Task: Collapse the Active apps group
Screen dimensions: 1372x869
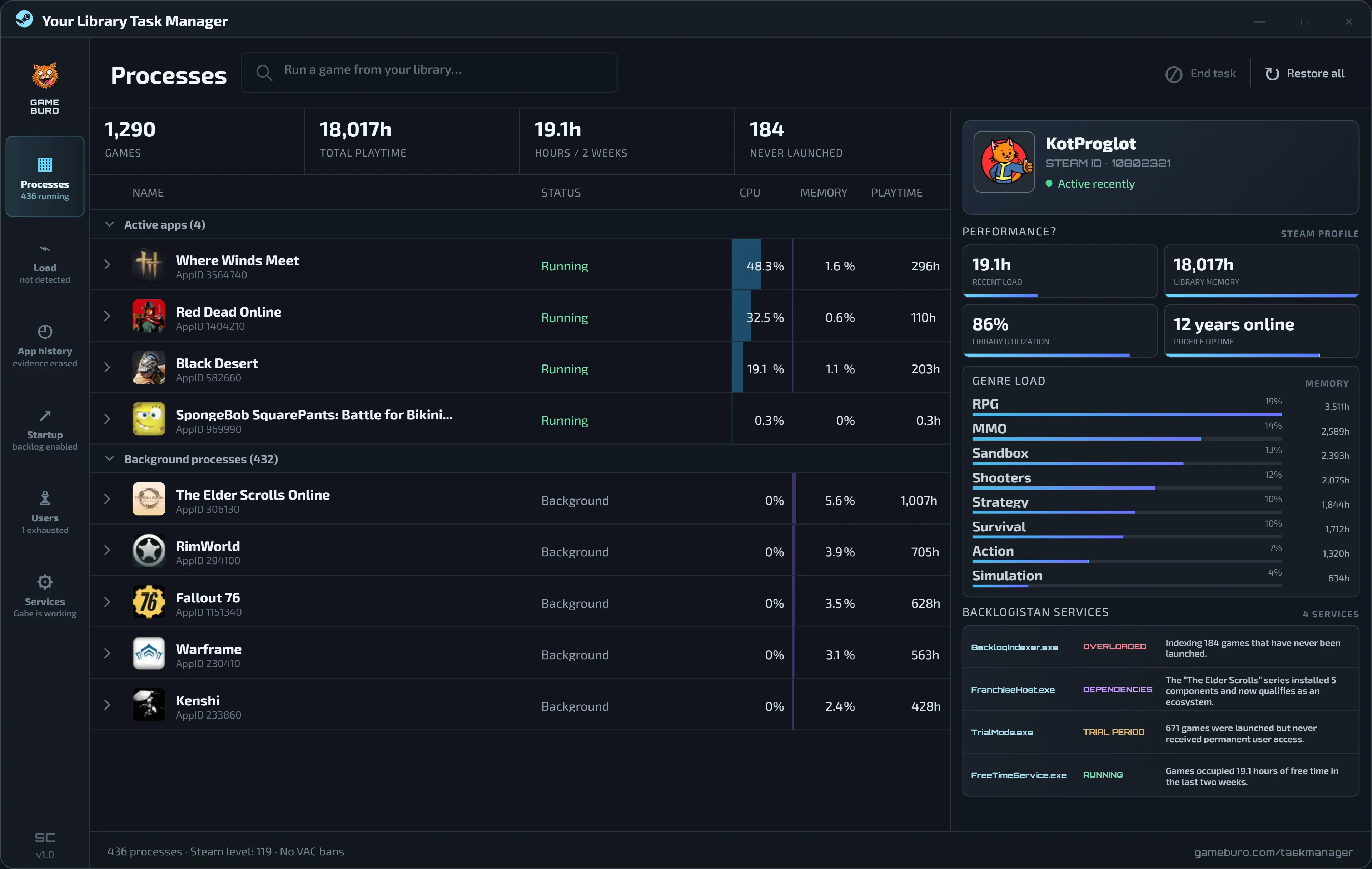Action: point(109,224)
